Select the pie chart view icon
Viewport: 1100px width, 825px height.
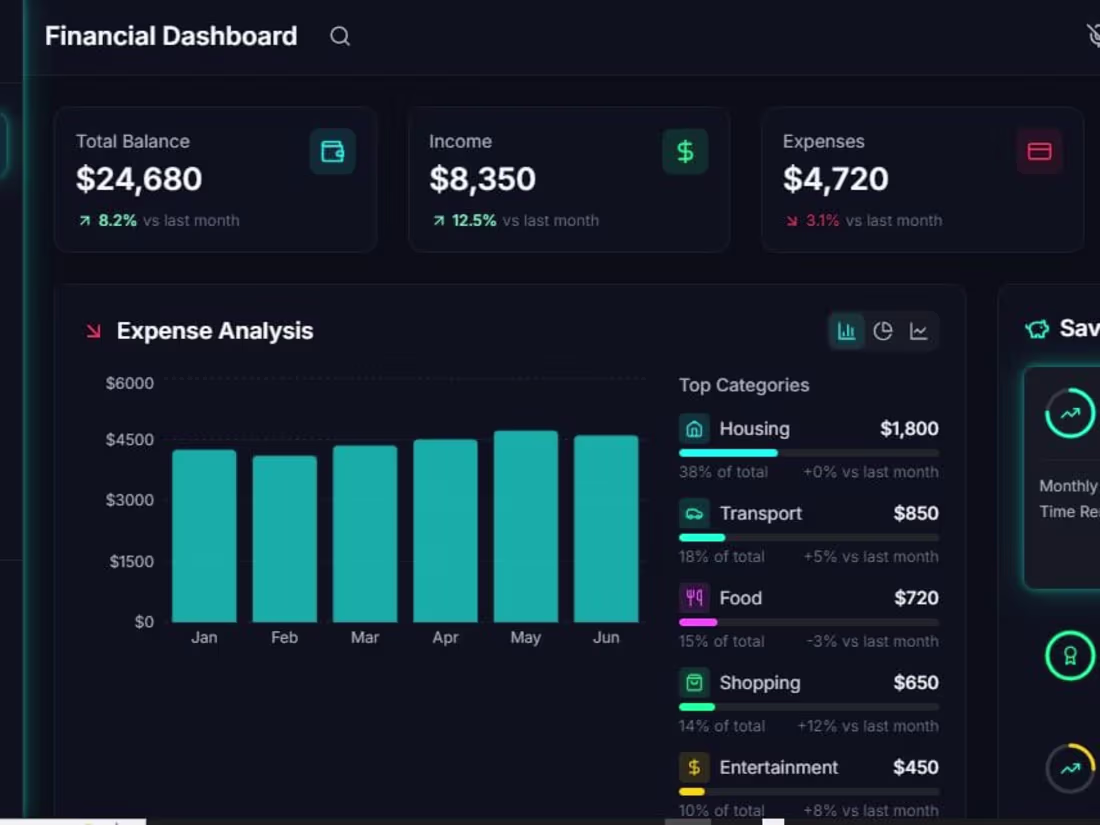(883, 330)
